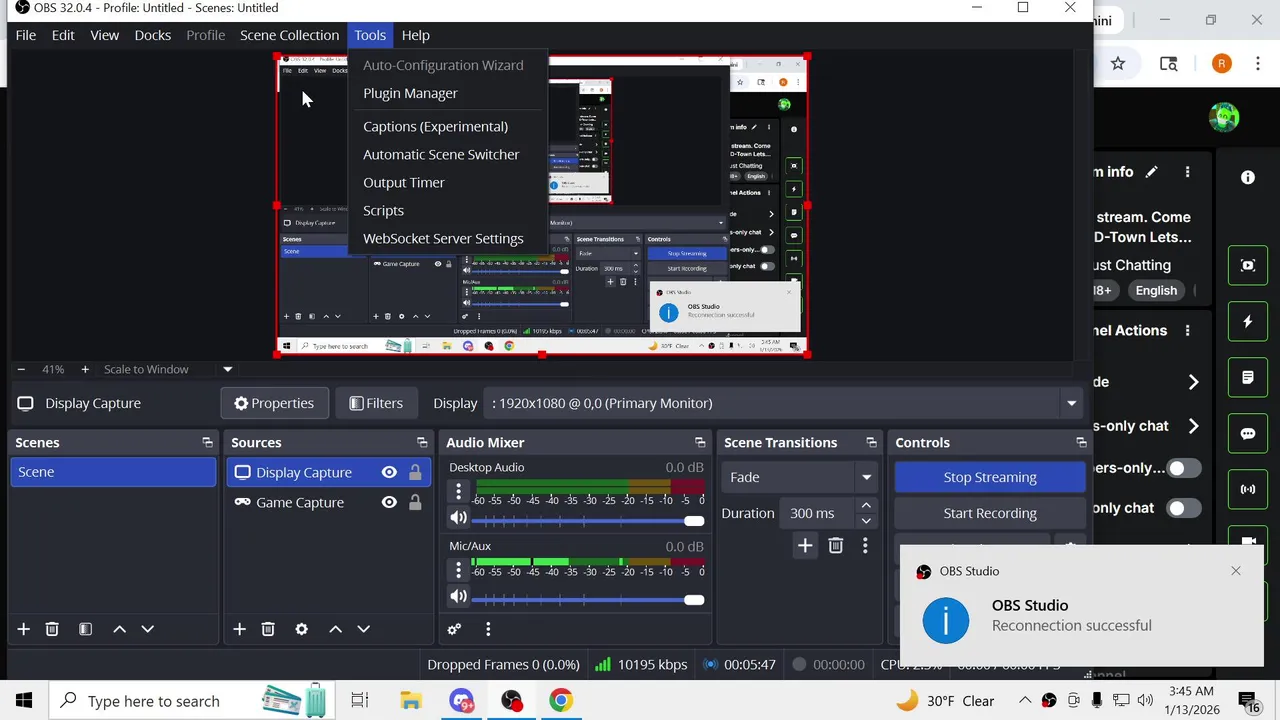Open Display monitor selection dropdown
This screenshot has height=720, width=1280.
(x=784, y=403)
